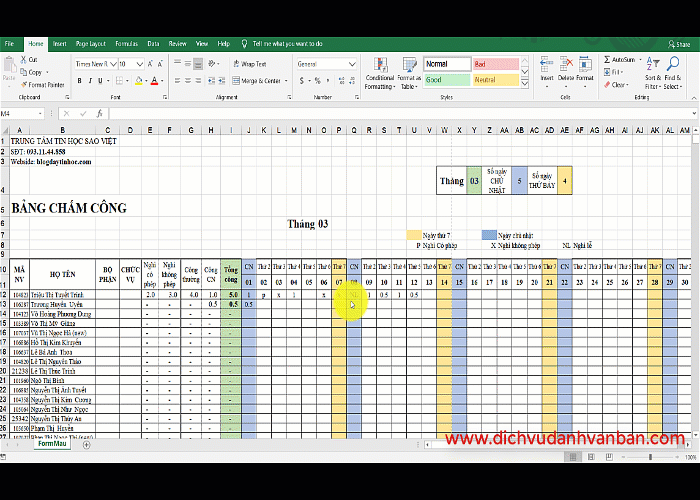Select the FormMau sheet tab
Viewport: 700px width, 500px height.
click(x=52, y=444)
